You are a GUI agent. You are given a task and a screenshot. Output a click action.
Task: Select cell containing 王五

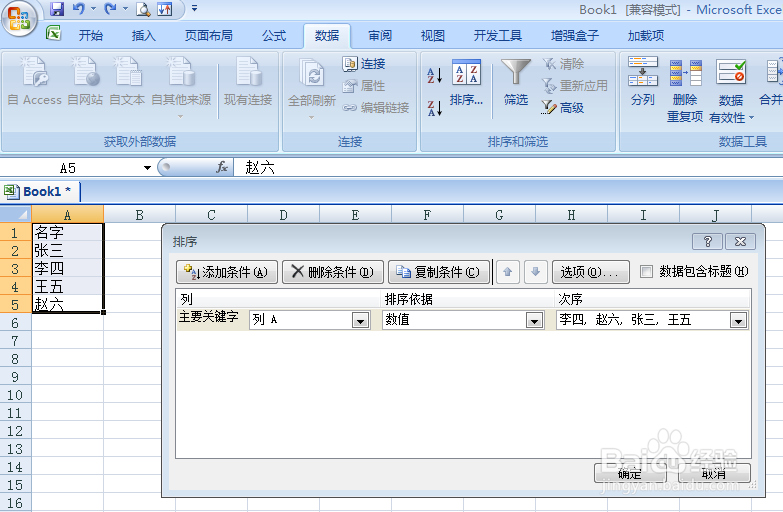click(x=67, y=286)
